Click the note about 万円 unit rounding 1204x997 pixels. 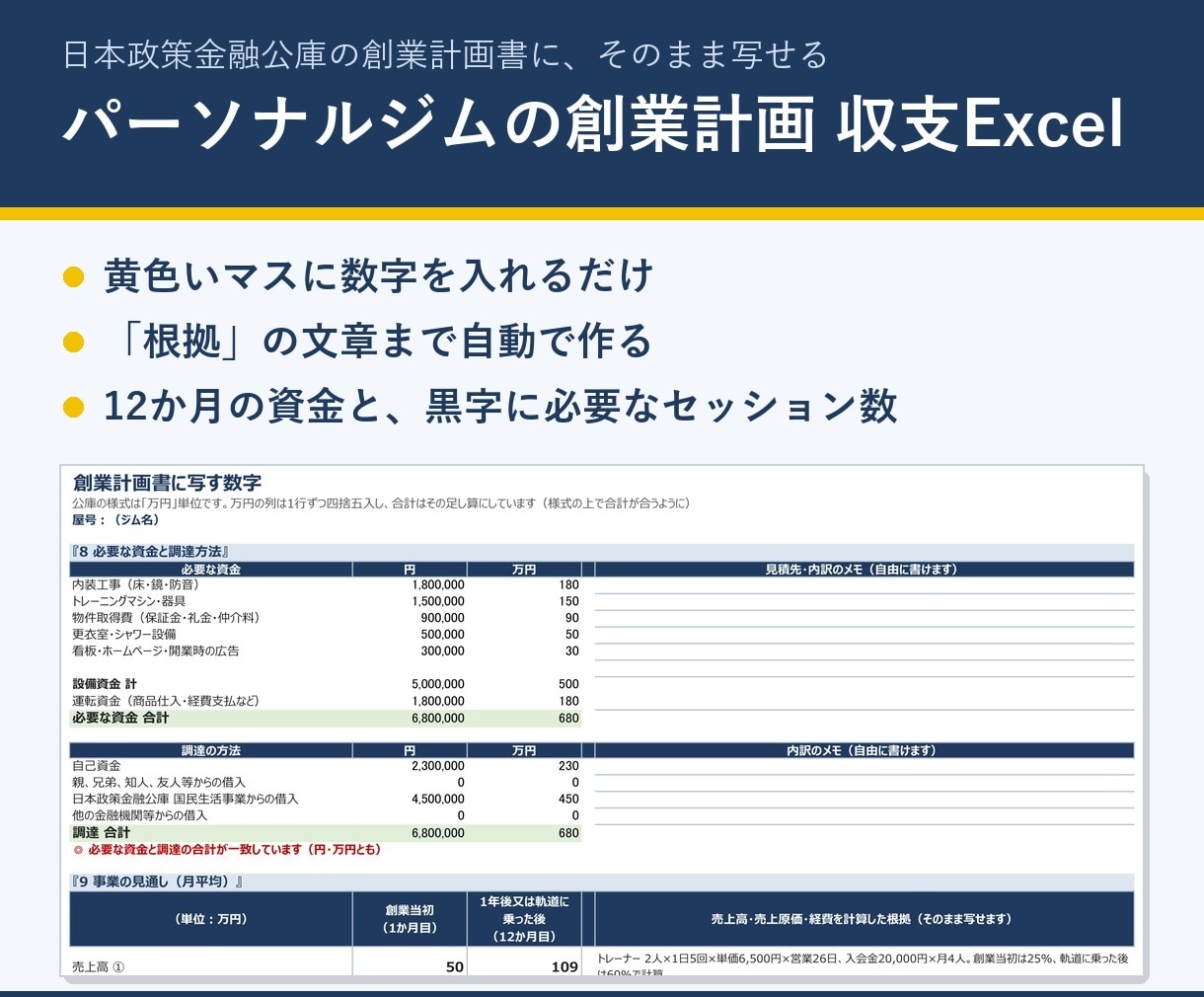381,503
